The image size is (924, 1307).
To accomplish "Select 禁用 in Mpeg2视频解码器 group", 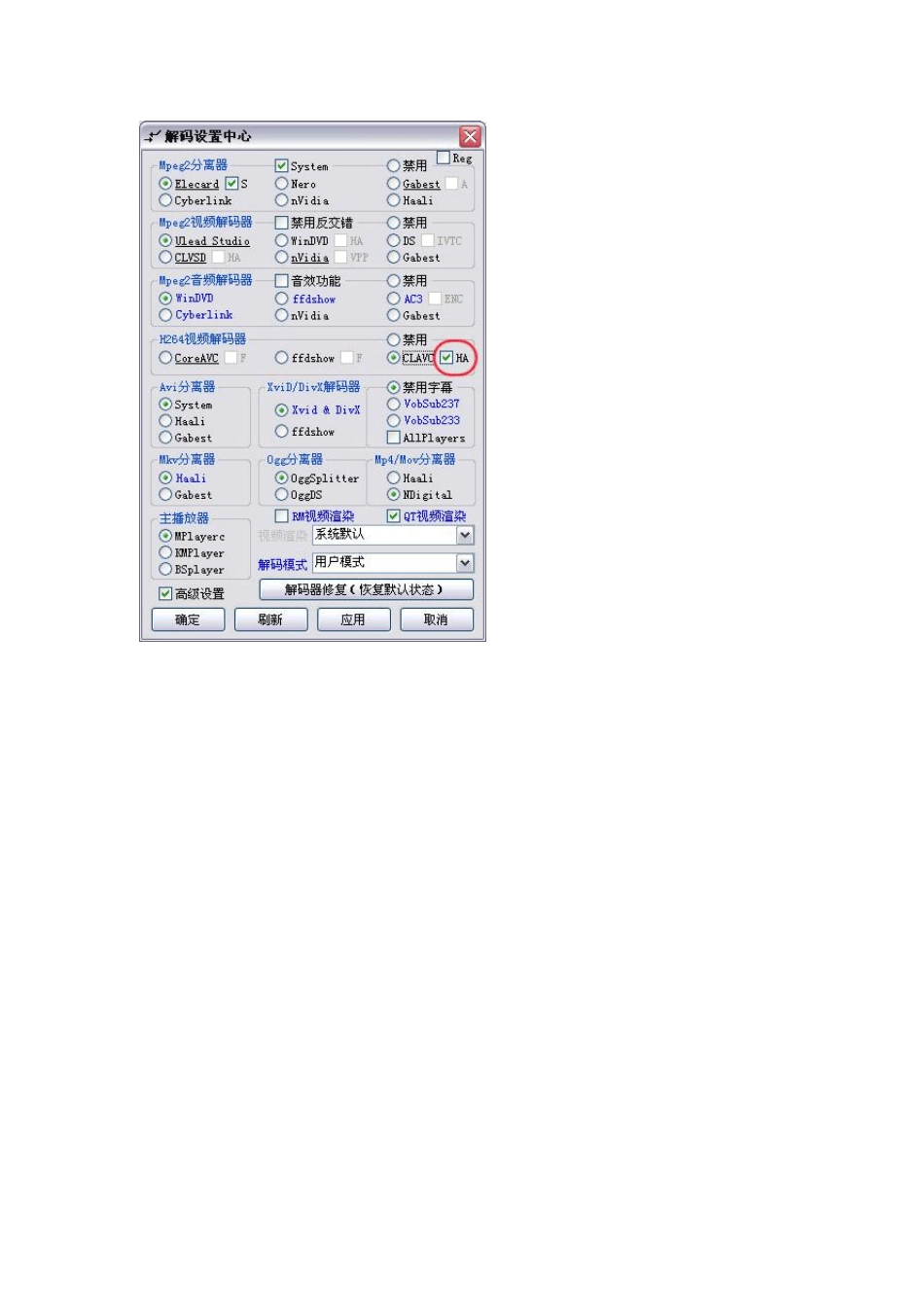I will [393, 223].
